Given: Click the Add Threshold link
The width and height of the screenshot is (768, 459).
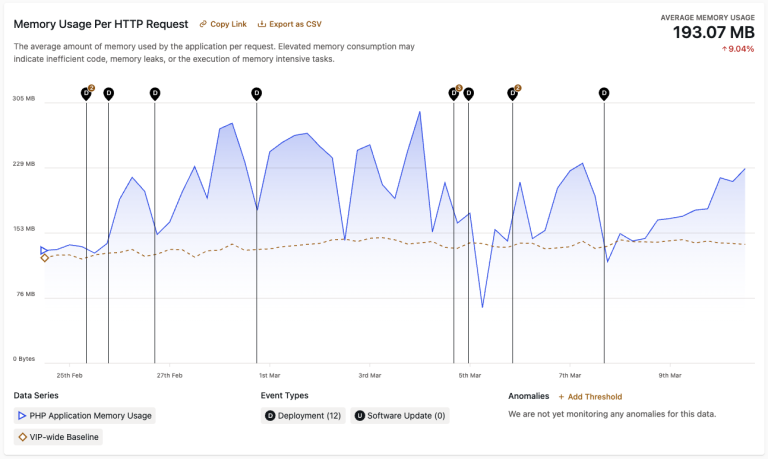Looking at the screenshot, I should pyautogui.click(x=590, y=397).
